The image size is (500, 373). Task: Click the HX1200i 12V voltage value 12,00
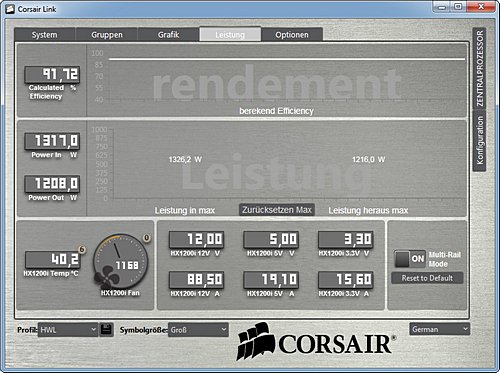(x=196, y=240)
